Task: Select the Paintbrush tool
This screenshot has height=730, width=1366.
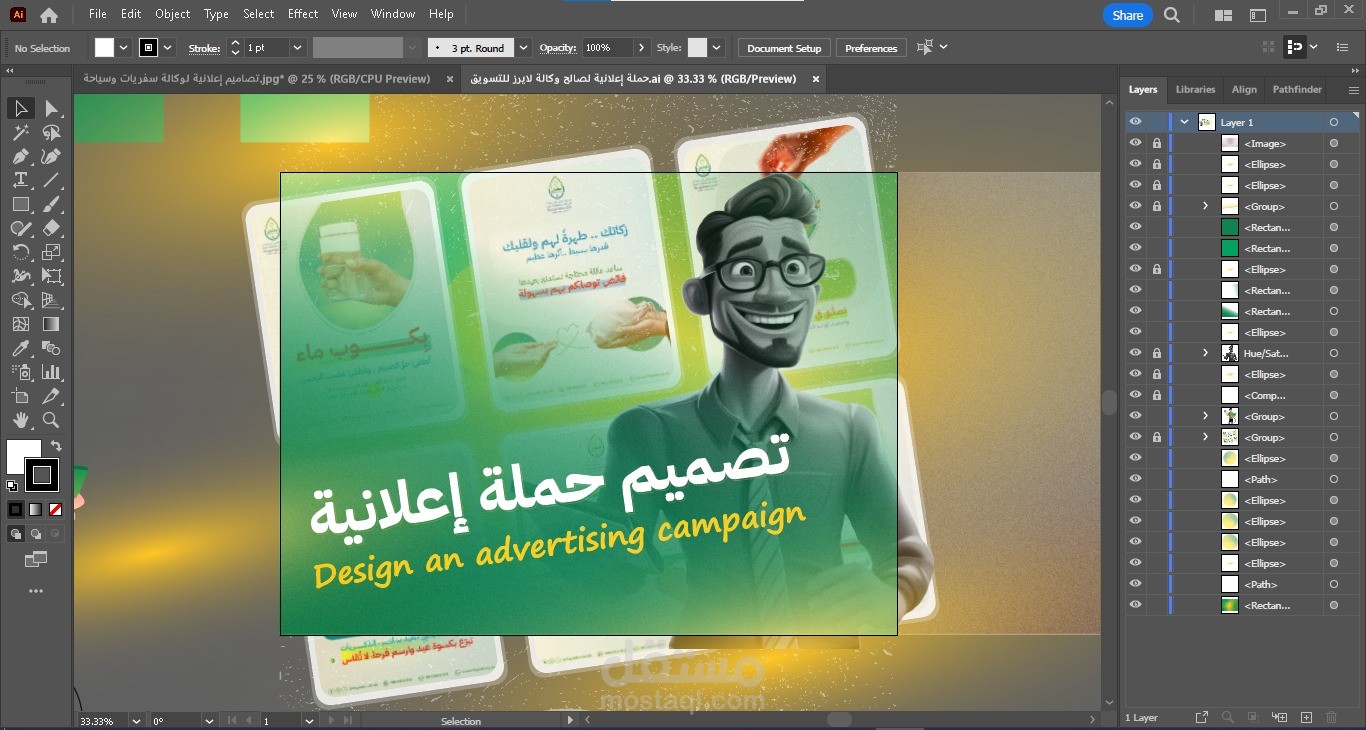Action: [x=52, y=204]
